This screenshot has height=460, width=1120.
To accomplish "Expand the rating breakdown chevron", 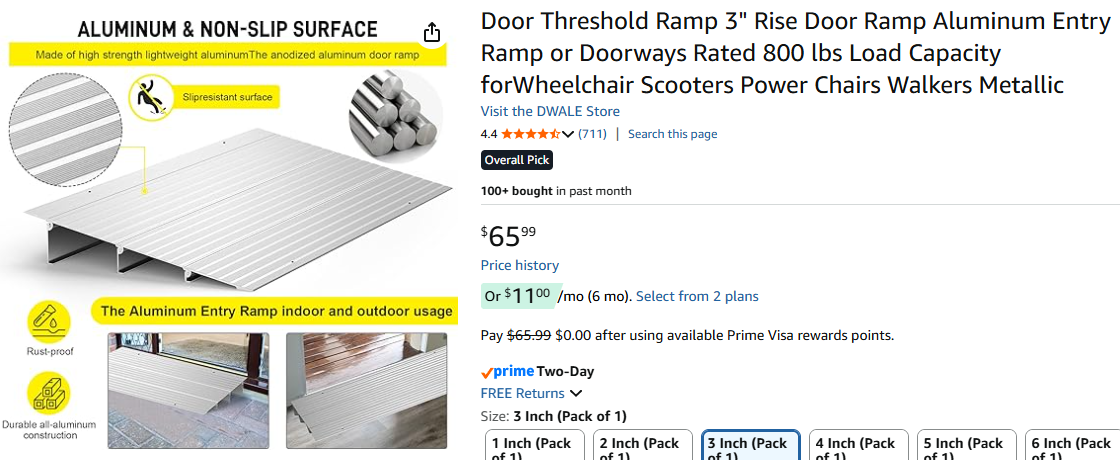I will coord(569,134).
